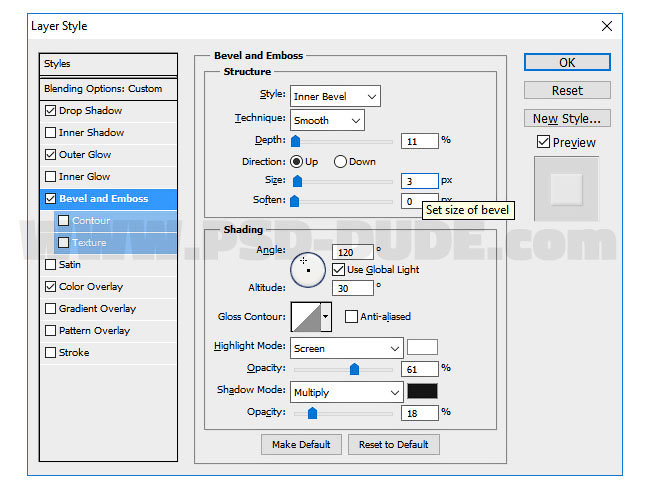Click the Depth slider handle

295,141
